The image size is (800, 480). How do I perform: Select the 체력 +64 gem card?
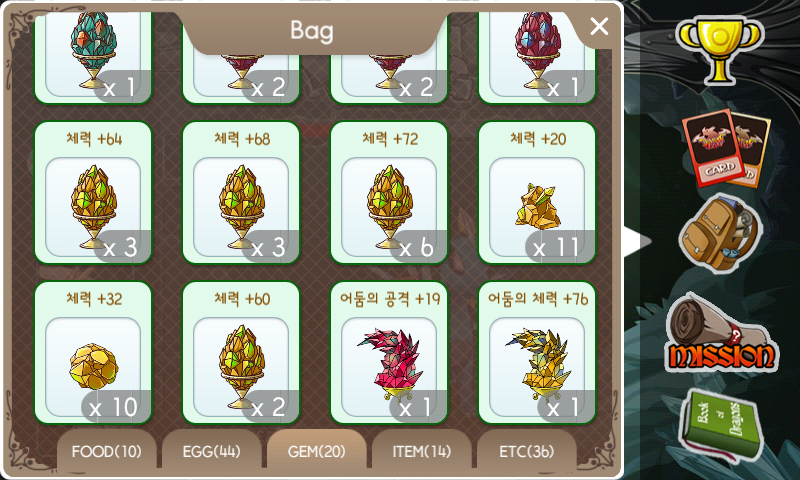pyautogui.click(x=93, y=193)
